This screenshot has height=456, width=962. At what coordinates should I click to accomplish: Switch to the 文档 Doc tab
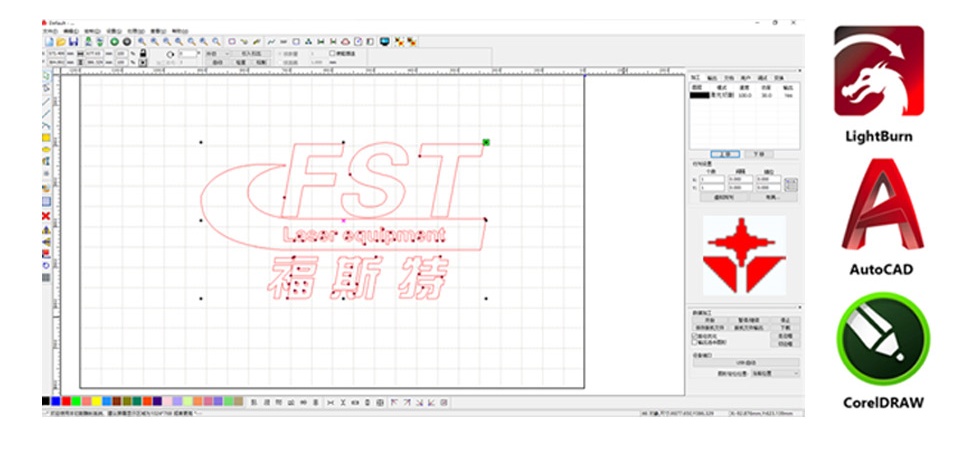(x=729, y=78)
